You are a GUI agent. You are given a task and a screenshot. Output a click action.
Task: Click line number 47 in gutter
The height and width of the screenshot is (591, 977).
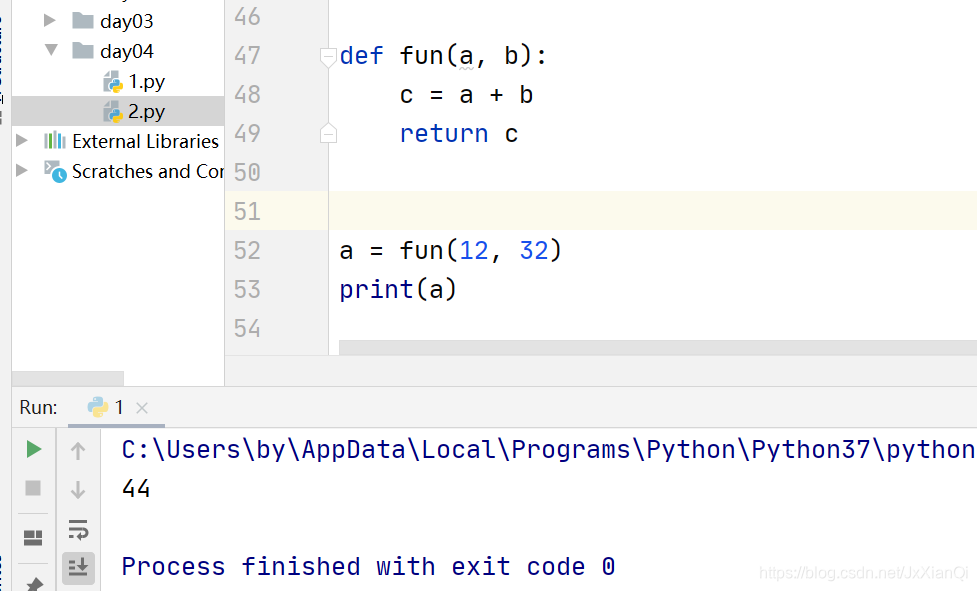pyautogui.click(x=247, y=55)
